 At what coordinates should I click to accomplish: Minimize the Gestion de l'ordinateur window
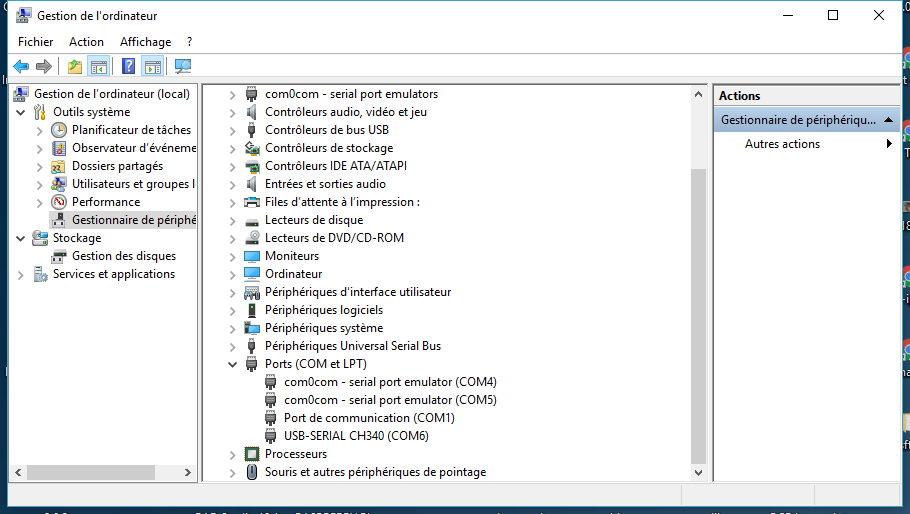788,15
